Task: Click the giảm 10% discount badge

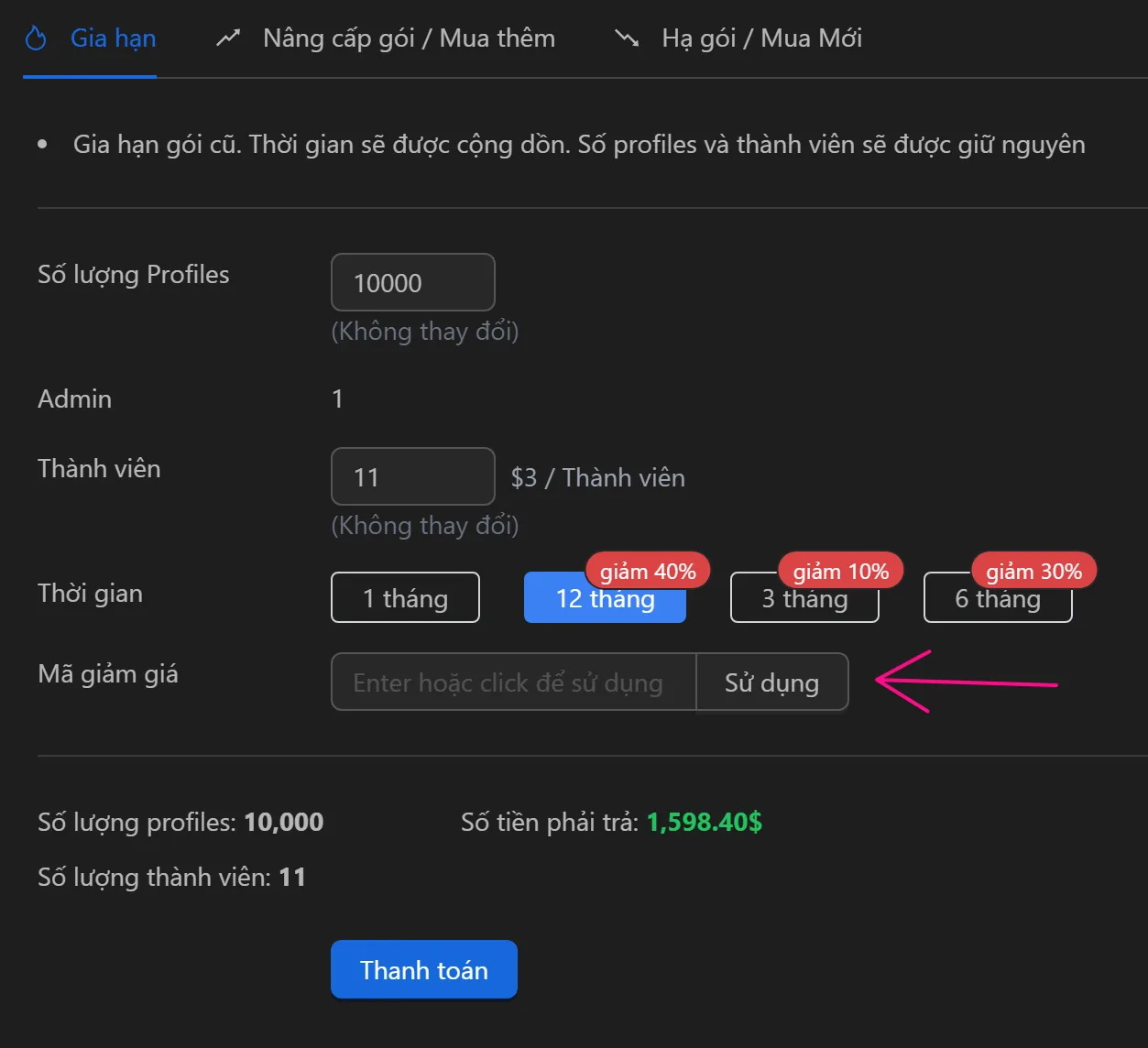Action: 841,572
